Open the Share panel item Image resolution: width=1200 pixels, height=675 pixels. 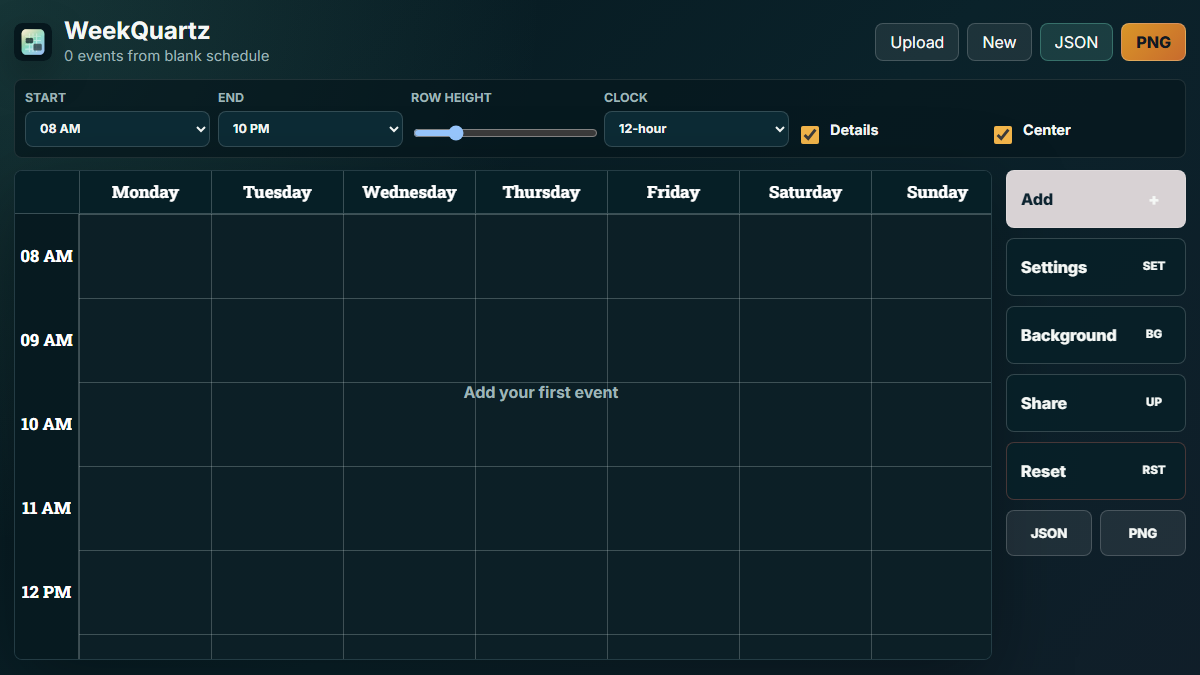tap(1096, 403)
